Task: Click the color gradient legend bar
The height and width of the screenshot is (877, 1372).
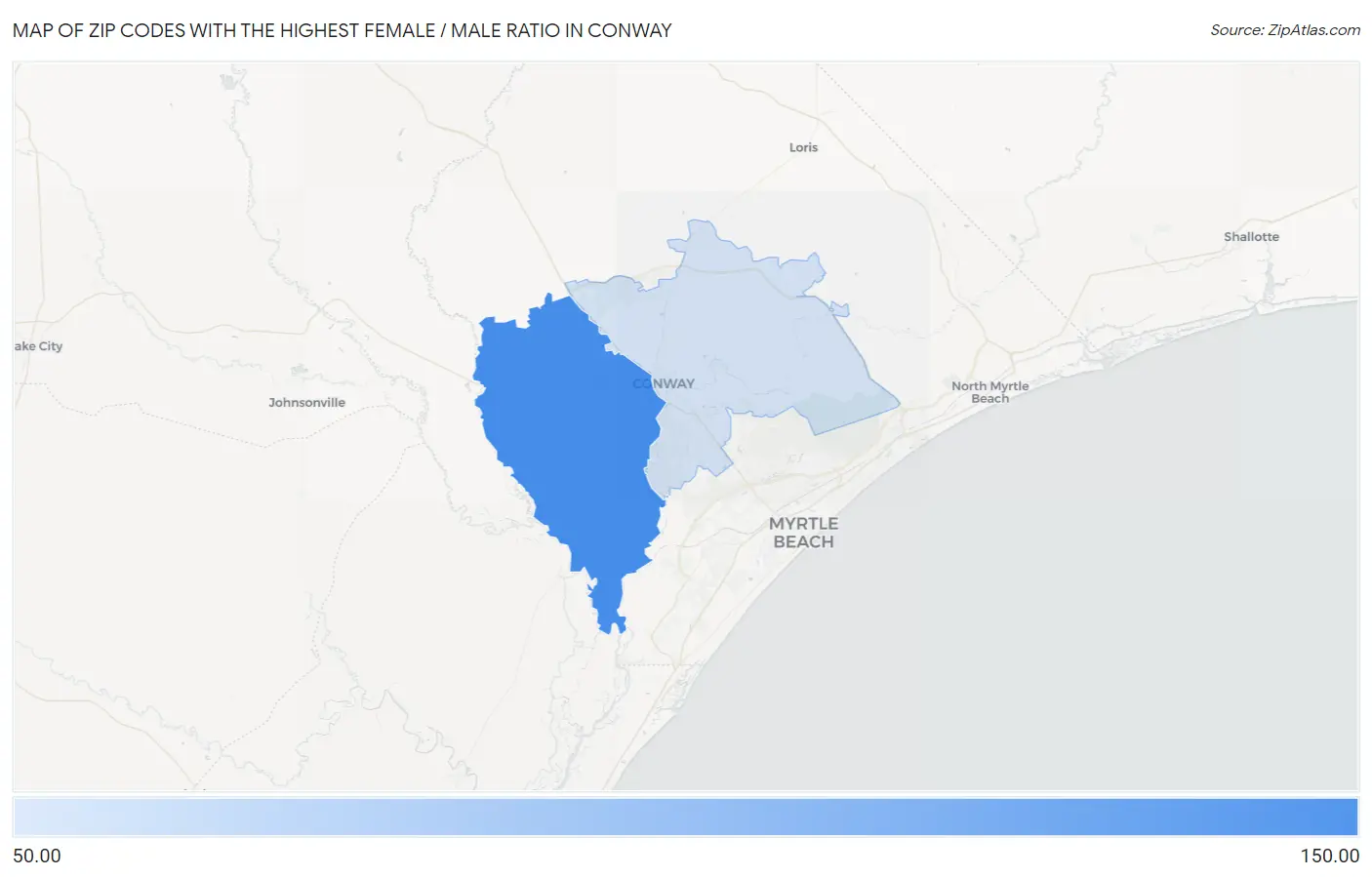Action: (685, 817)
